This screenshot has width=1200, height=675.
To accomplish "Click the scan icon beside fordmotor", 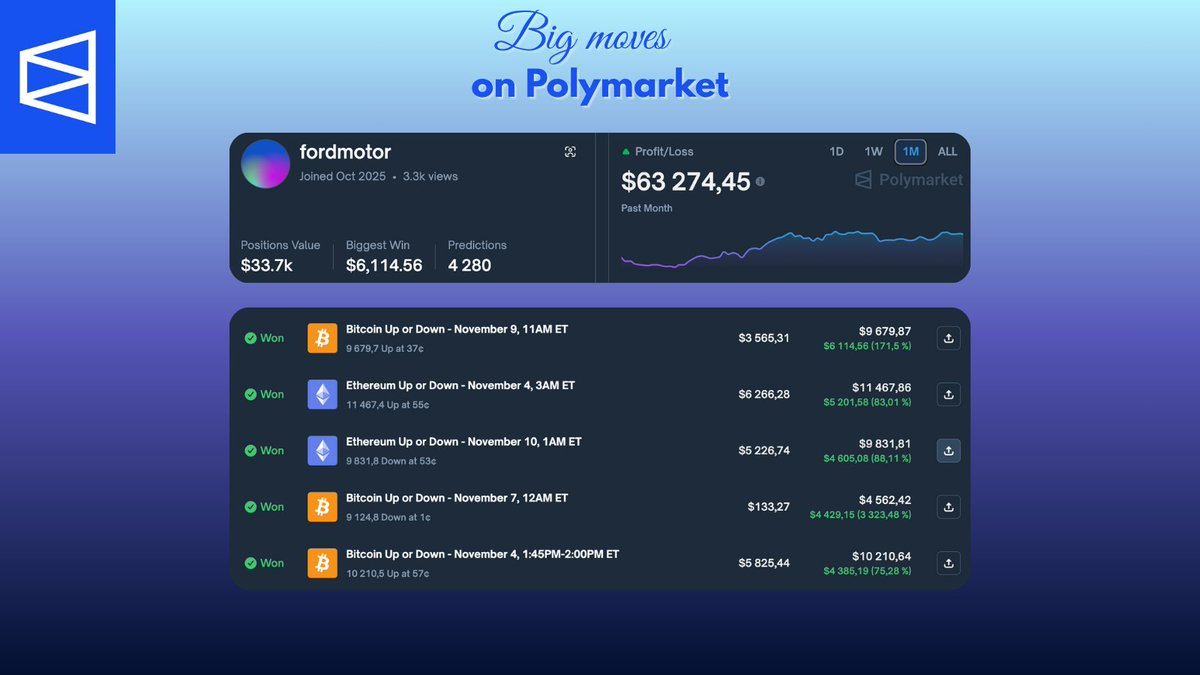I will click(x=570, y=152).
